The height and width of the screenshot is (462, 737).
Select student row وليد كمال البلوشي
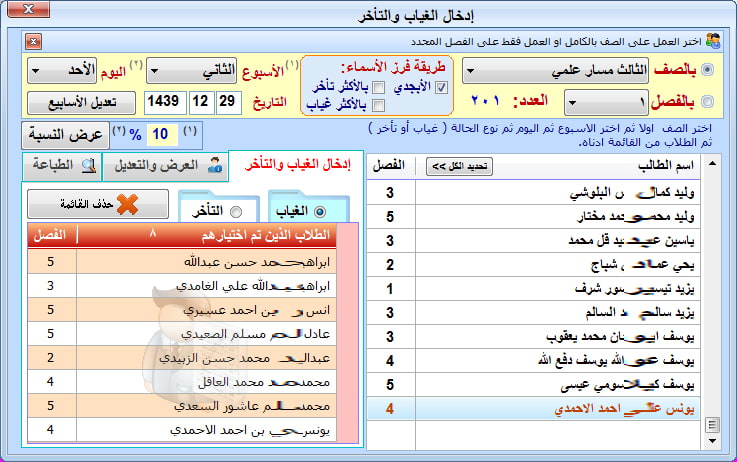(533, 193)
